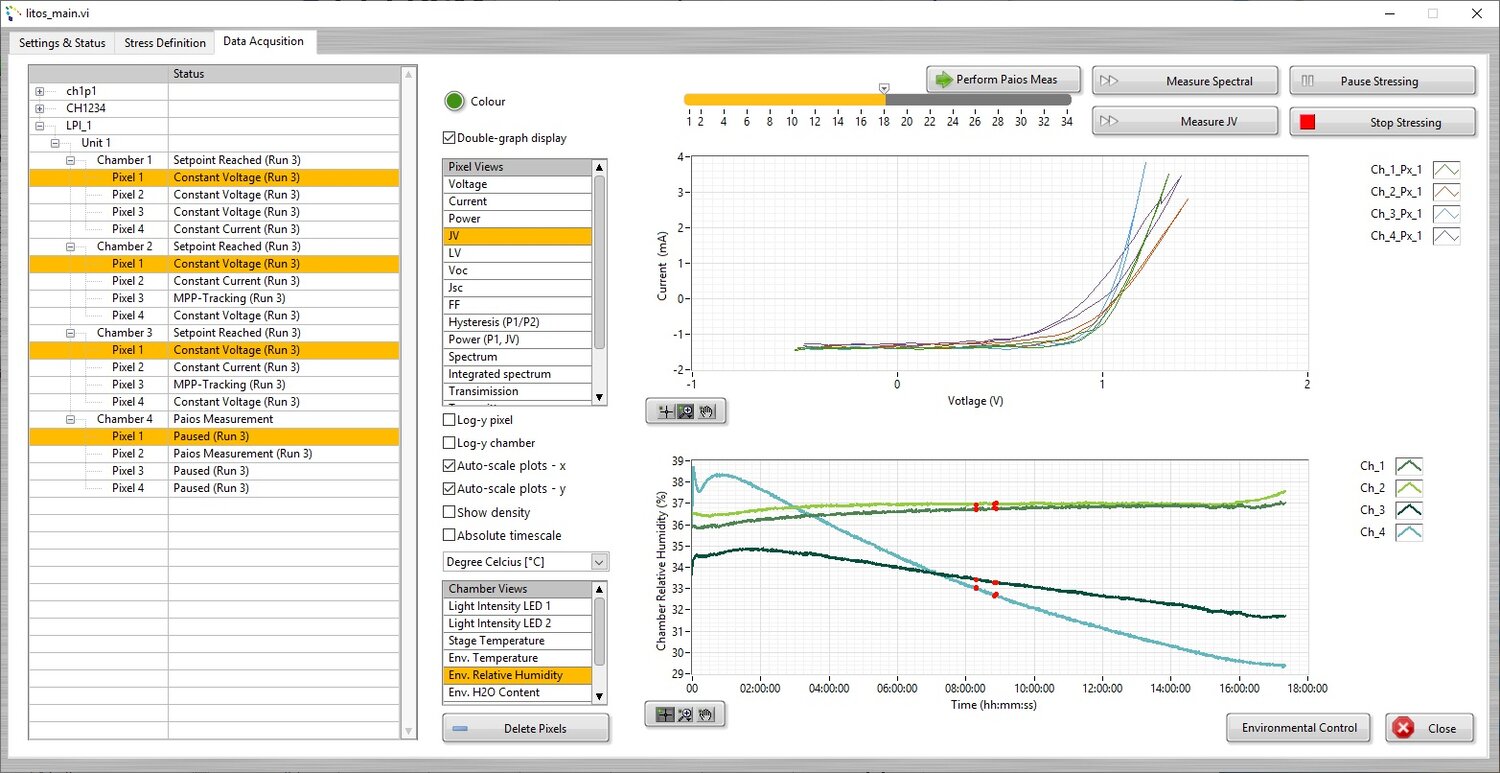This screenshot has height=773, width=1500.
Task: Toggle Auto-scale plots - y checkbox
Action: [449, 489]
